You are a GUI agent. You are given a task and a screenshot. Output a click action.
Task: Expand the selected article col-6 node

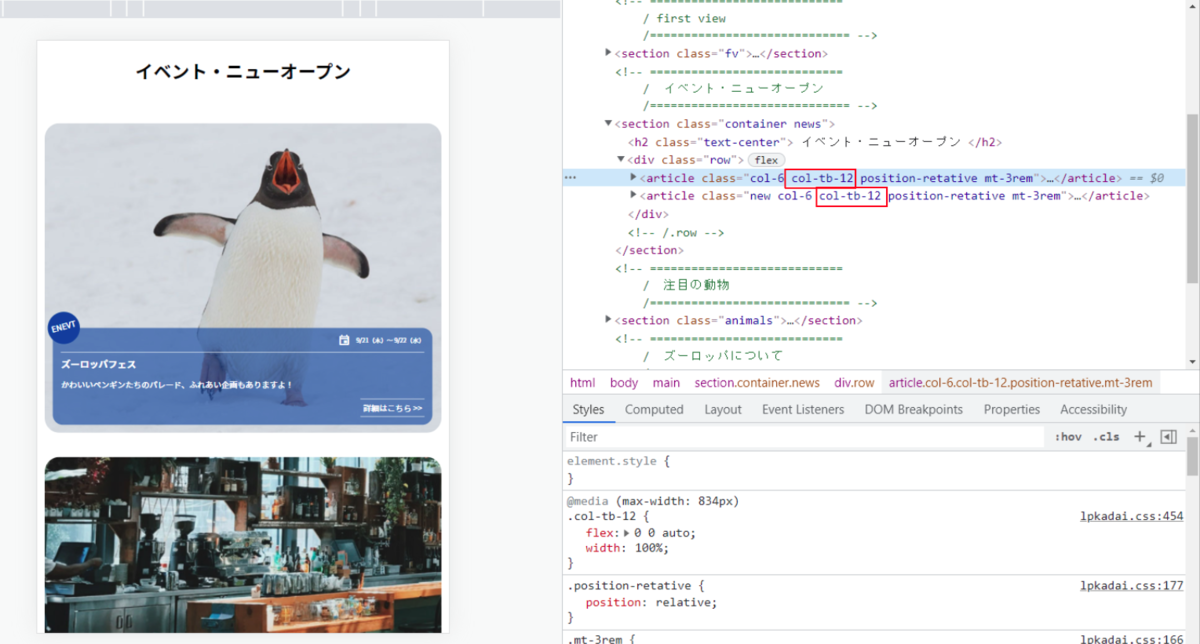[633, 178]
